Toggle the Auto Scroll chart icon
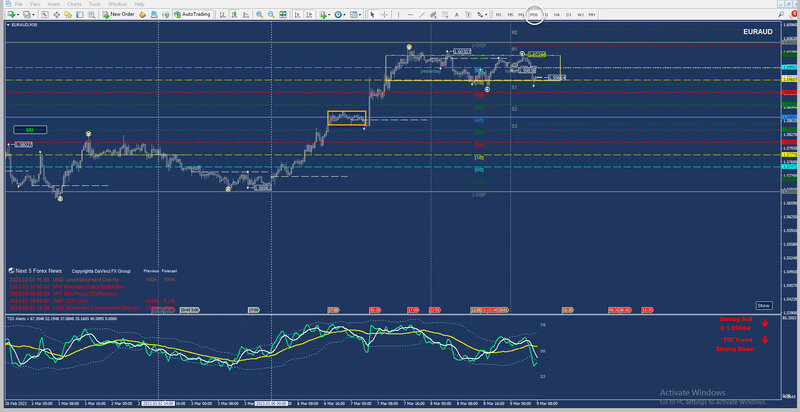Screen dimensions: 800x412 pyautogui.click(x=297, y=14)
